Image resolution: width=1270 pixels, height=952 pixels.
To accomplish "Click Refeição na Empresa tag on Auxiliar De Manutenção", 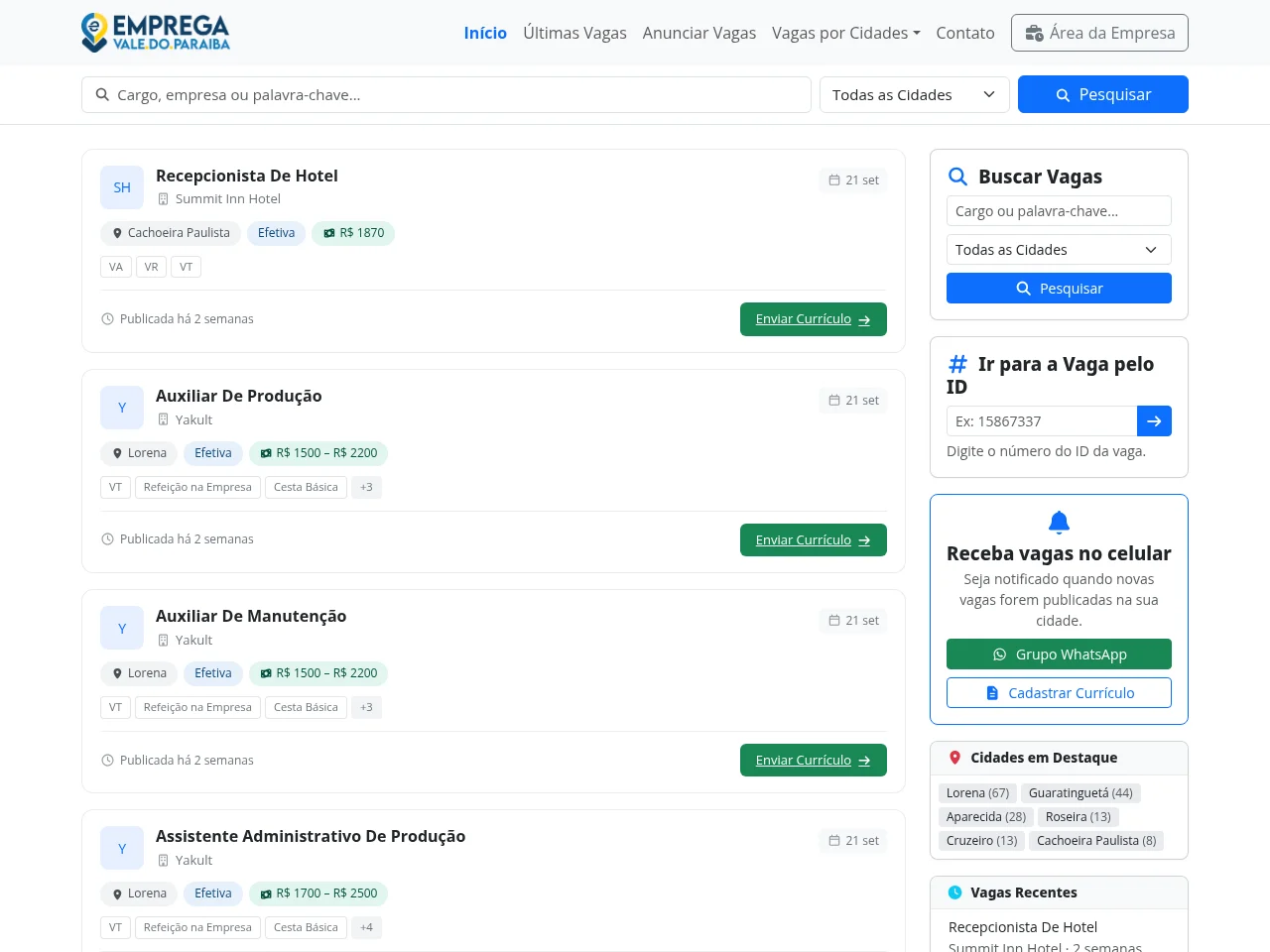I will tap(197, 707).
